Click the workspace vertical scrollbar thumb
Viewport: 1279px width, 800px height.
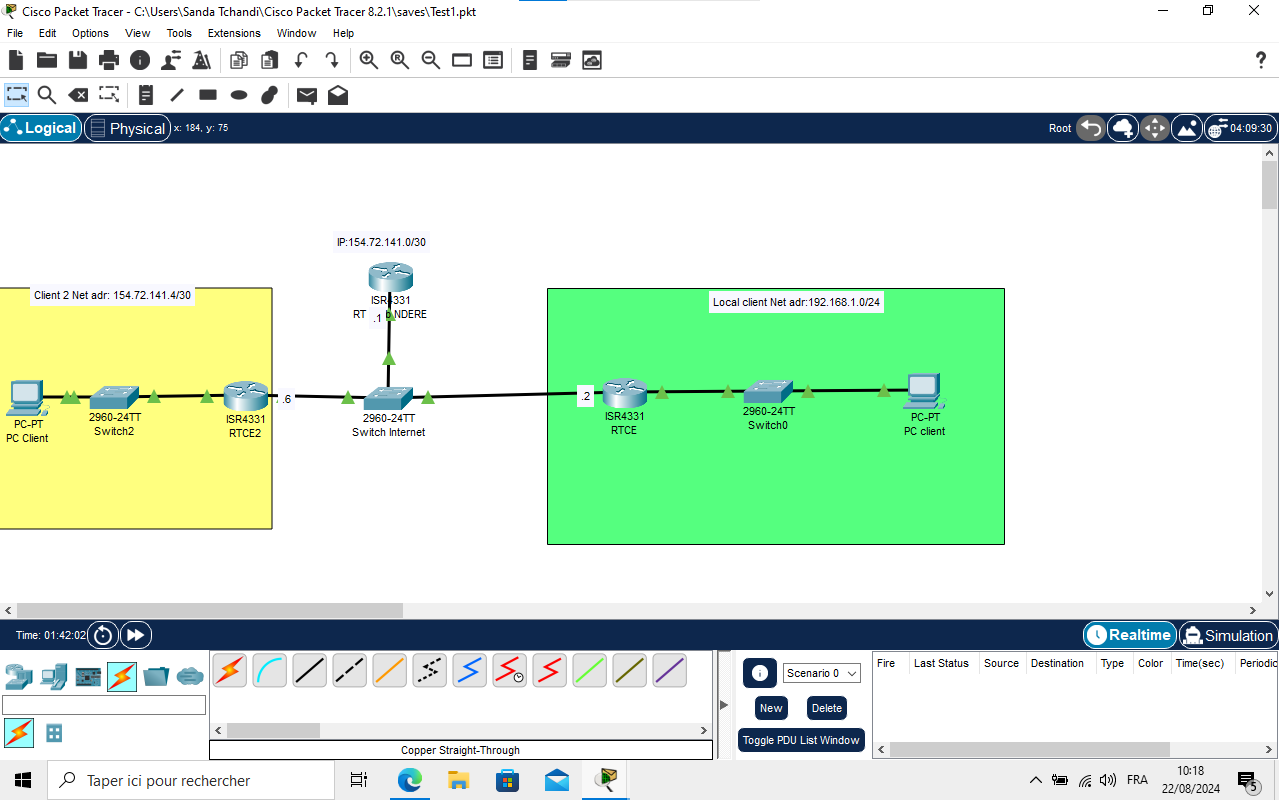tap(1270, 186)
